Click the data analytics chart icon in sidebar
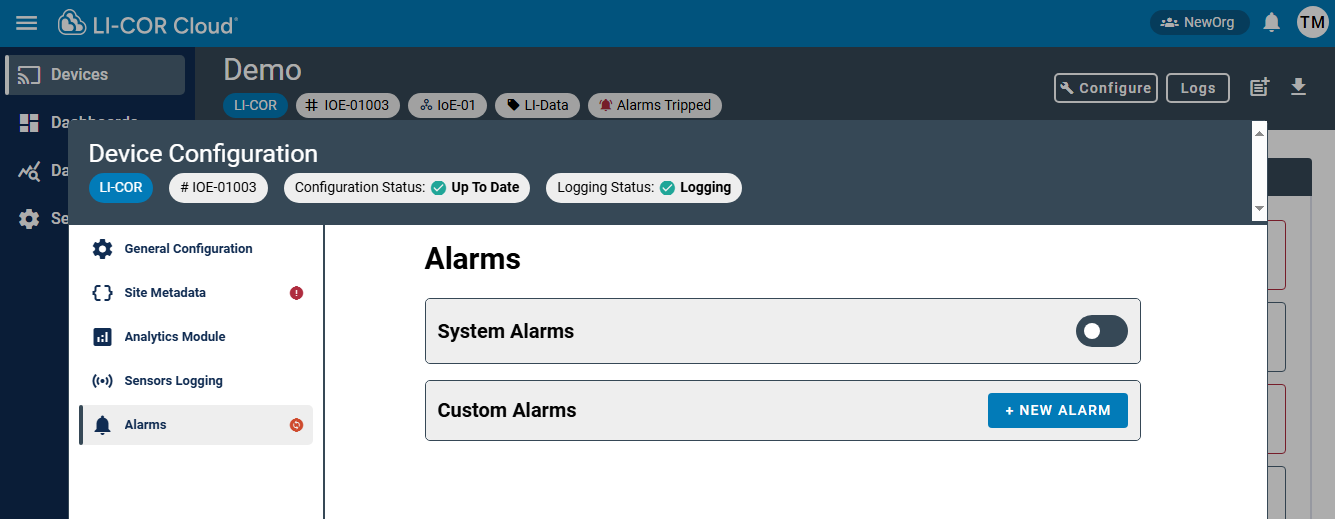The image size is (1335, 519). coord(29,171)
